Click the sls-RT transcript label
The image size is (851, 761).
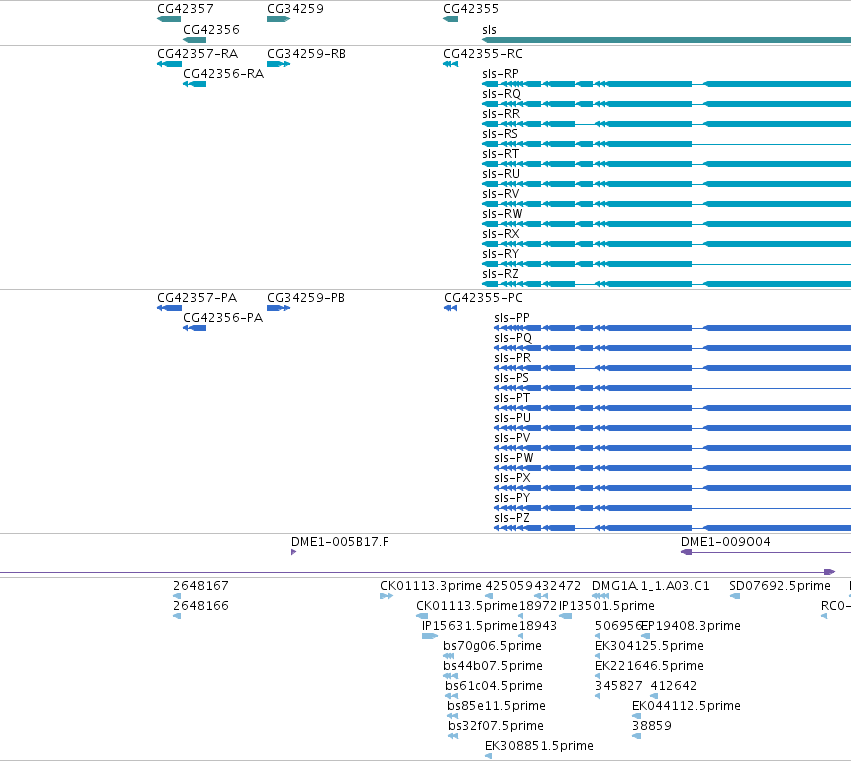(500, 154)
